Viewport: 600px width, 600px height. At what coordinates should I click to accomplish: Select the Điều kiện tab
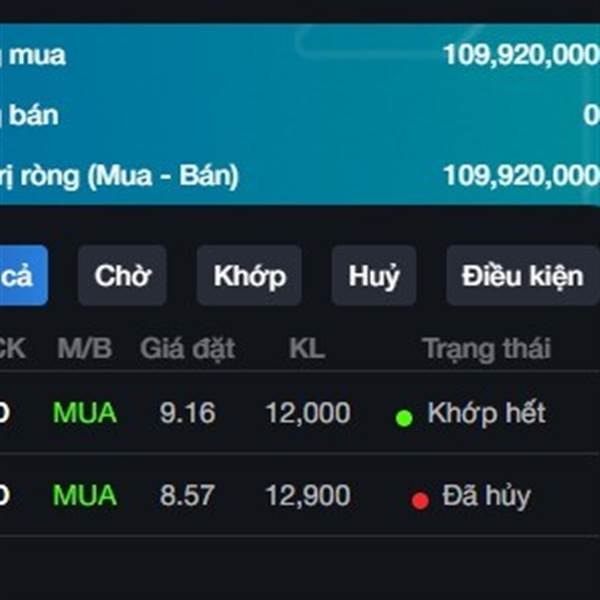click(522, 275)
